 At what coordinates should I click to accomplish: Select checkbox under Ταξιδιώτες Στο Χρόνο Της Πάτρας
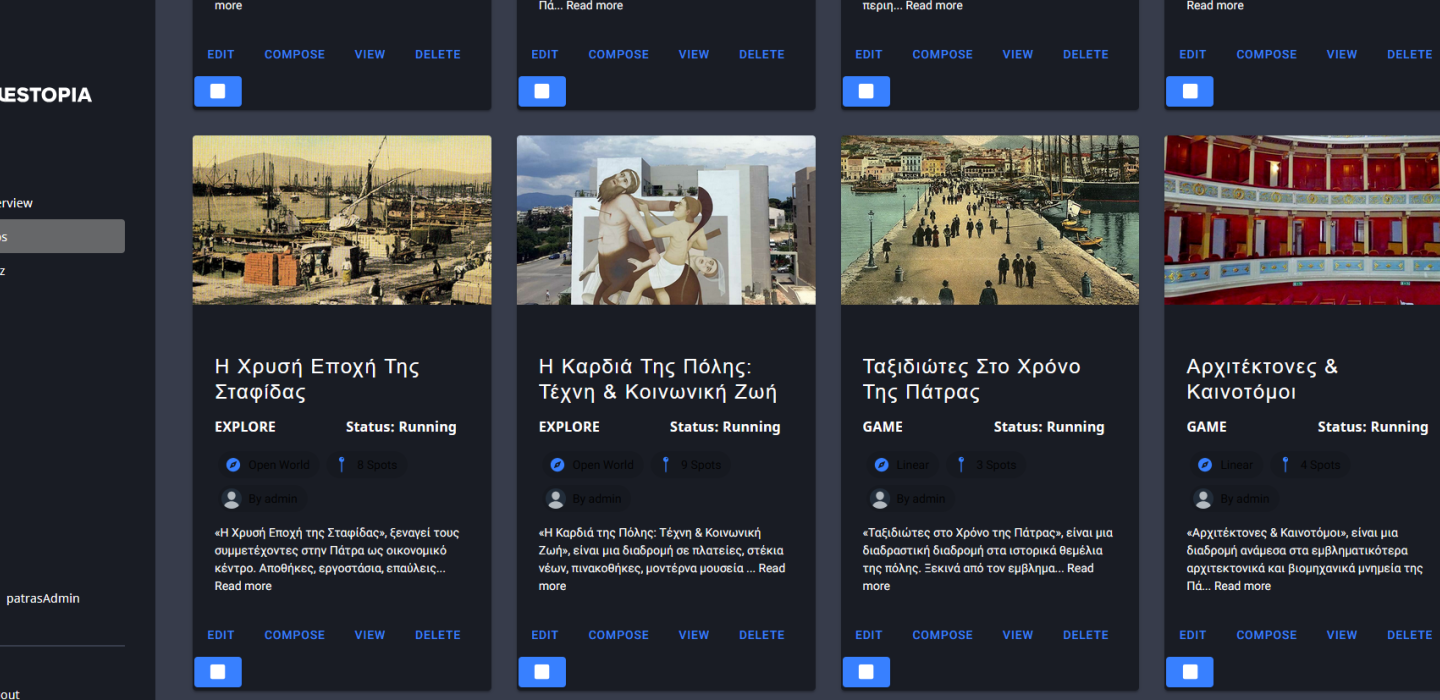point(866,672)
